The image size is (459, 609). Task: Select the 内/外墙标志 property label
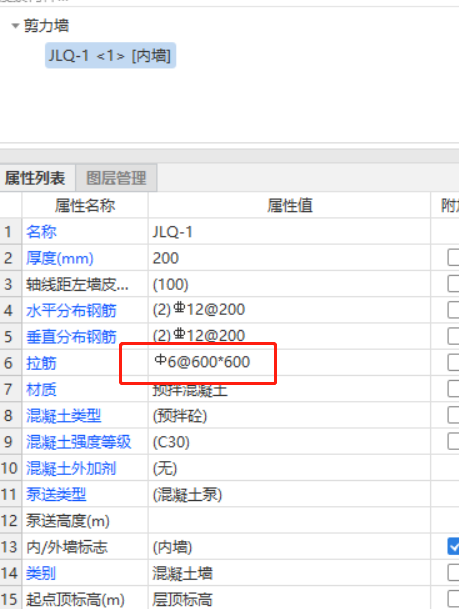(x=67, y=547)
